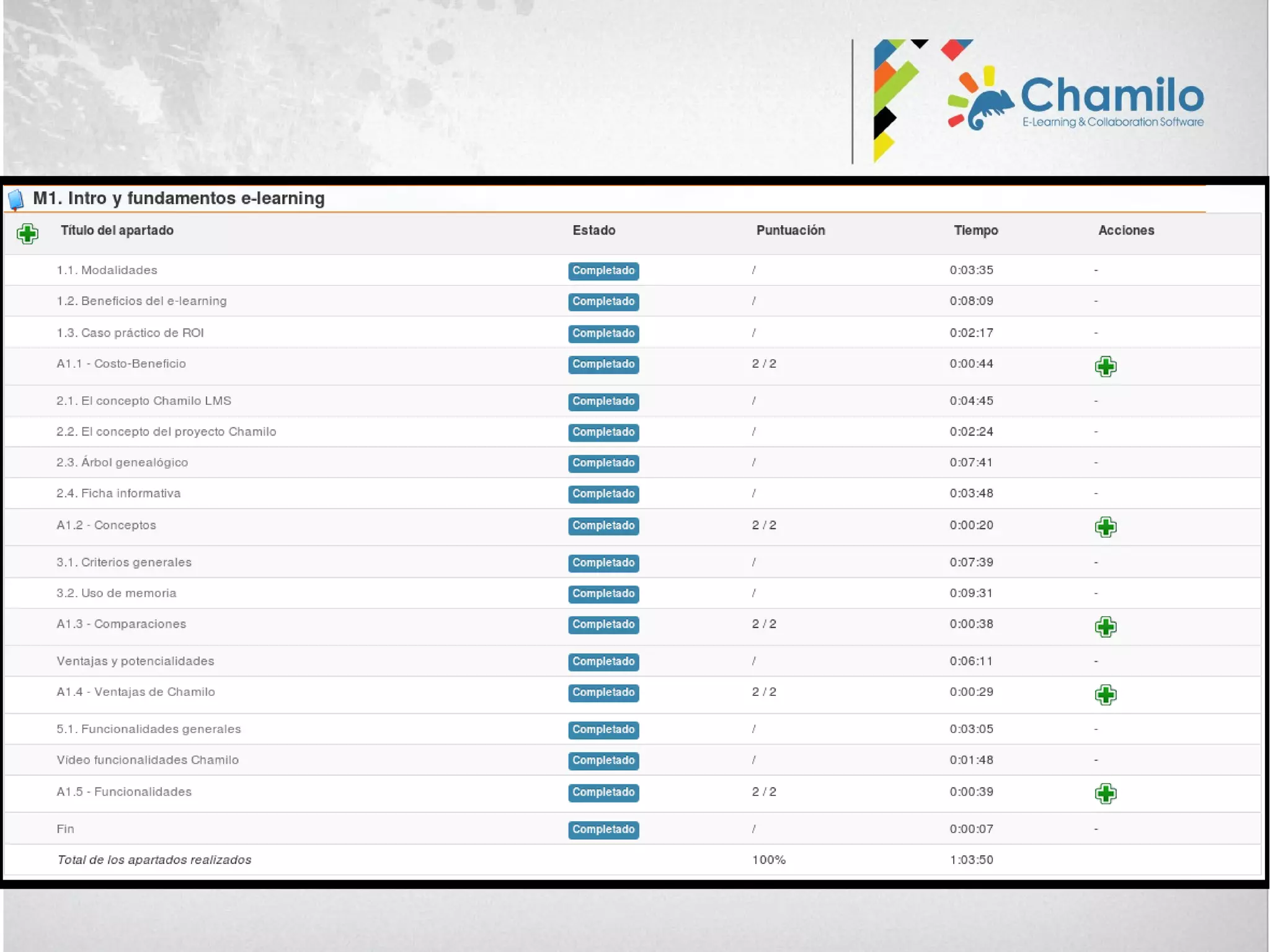Image resolution: width=1270 pixels, height=952 pixels.
Task: Click the blue book icon beside M1 title
Action: pyautogui.click(x=16, y=200)
